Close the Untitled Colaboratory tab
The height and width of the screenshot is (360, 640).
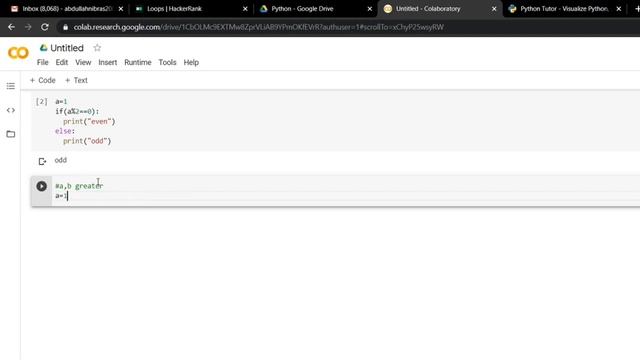coord(494,9)
